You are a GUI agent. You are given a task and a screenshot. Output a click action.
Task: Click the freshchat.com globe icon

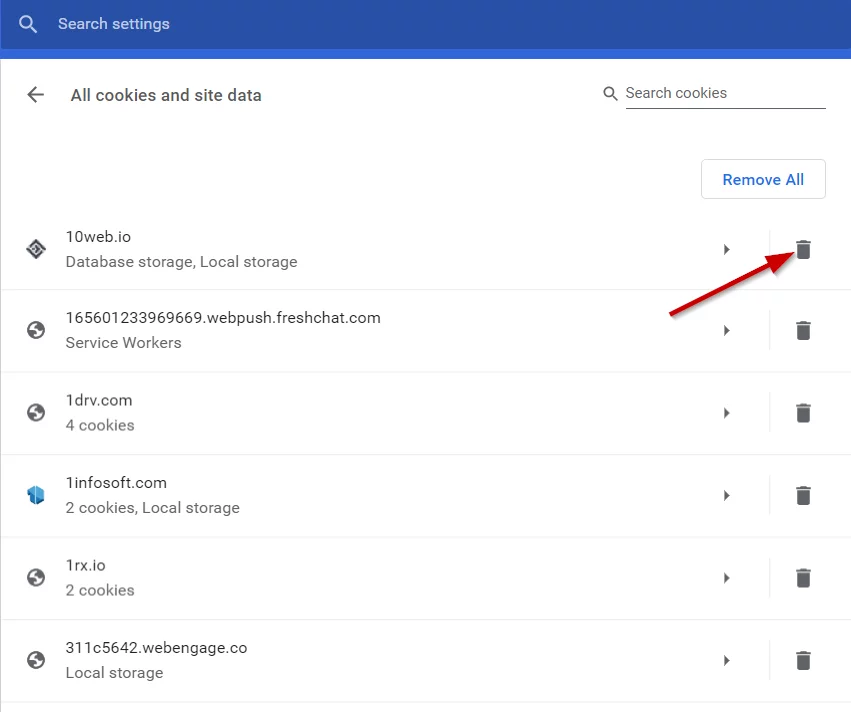point(36,330)
